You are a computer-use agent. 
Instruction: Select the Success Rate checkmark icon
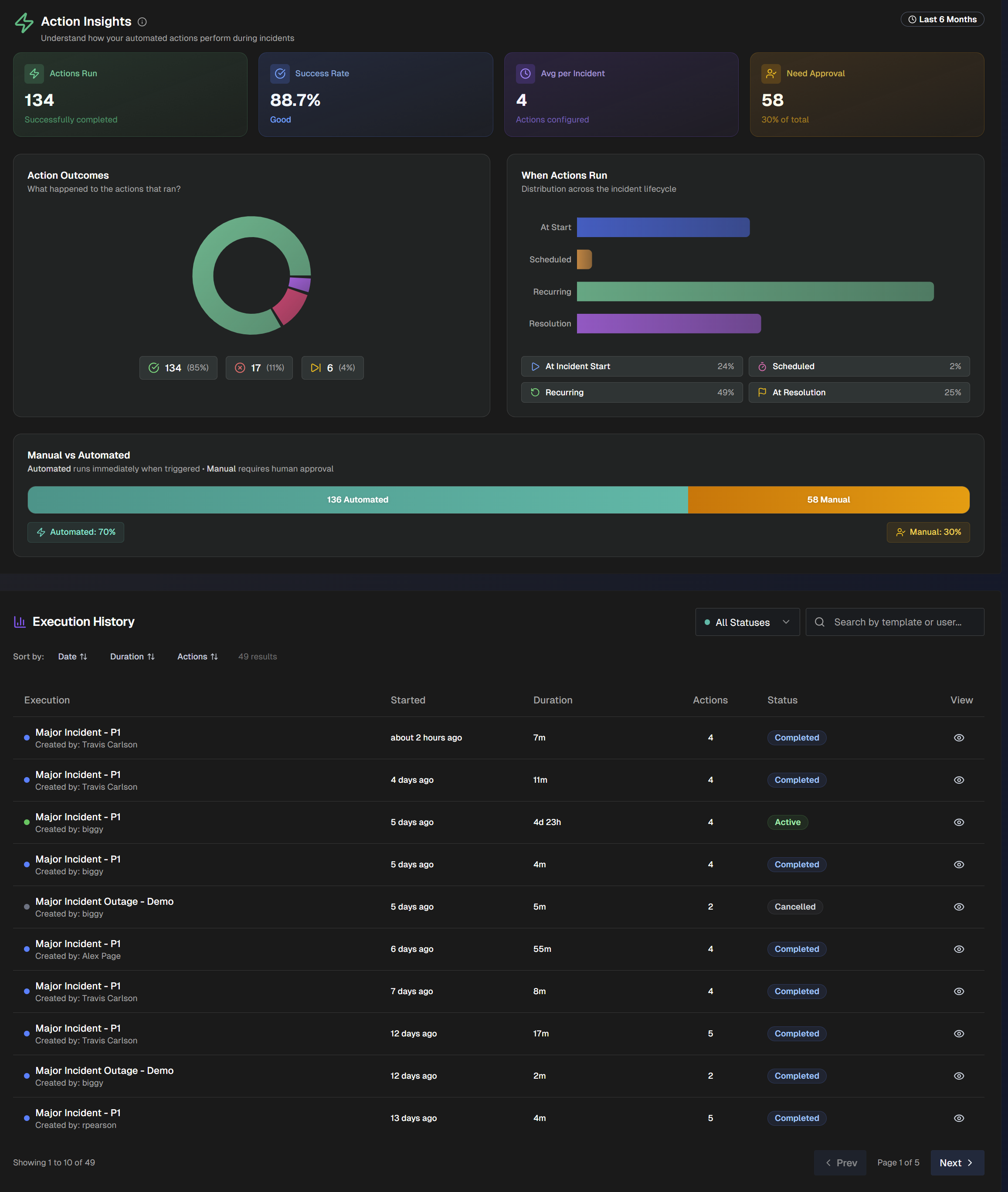coord(280,73)
